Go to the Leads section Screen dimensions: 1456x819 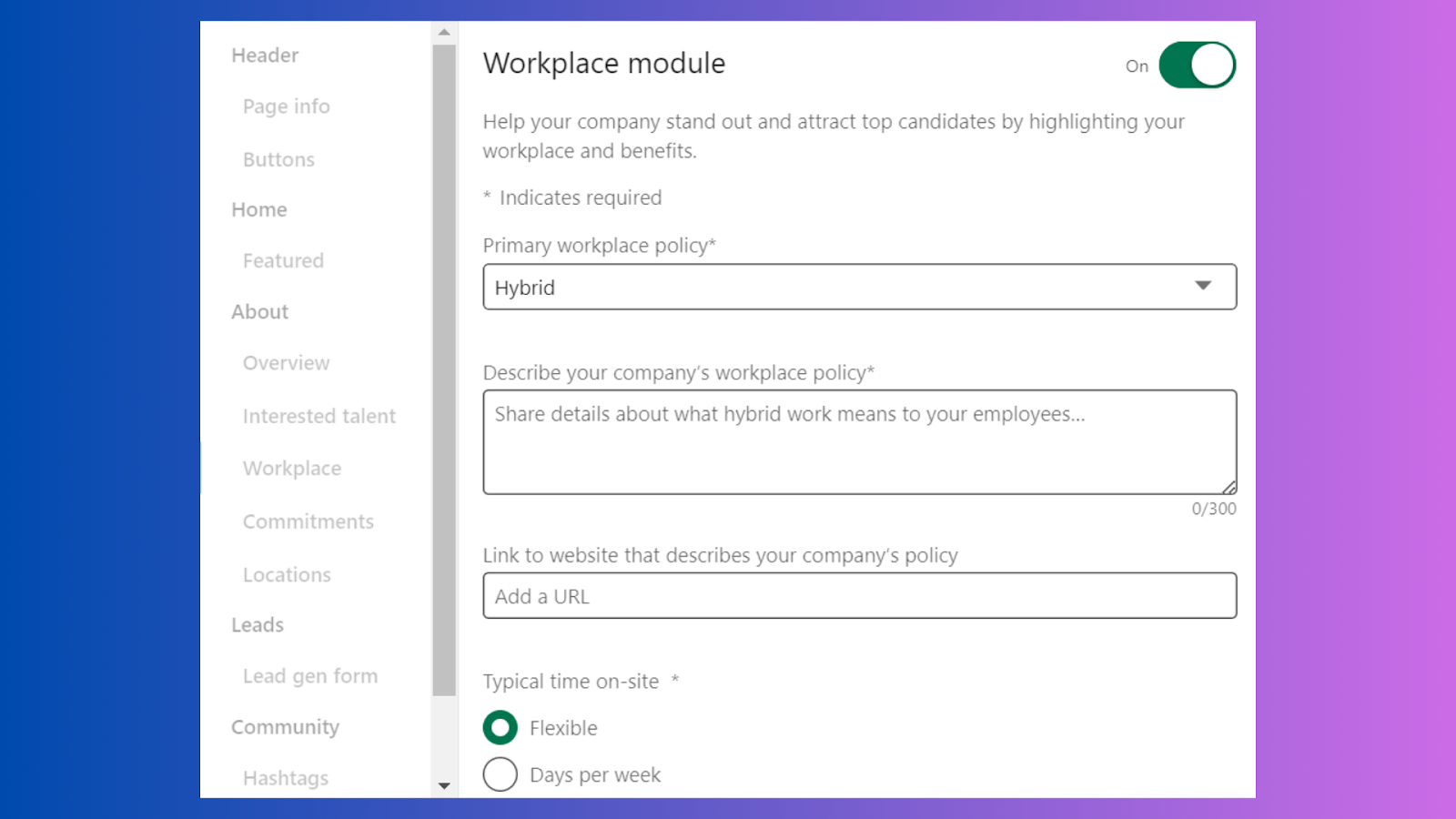coord(258,625)
